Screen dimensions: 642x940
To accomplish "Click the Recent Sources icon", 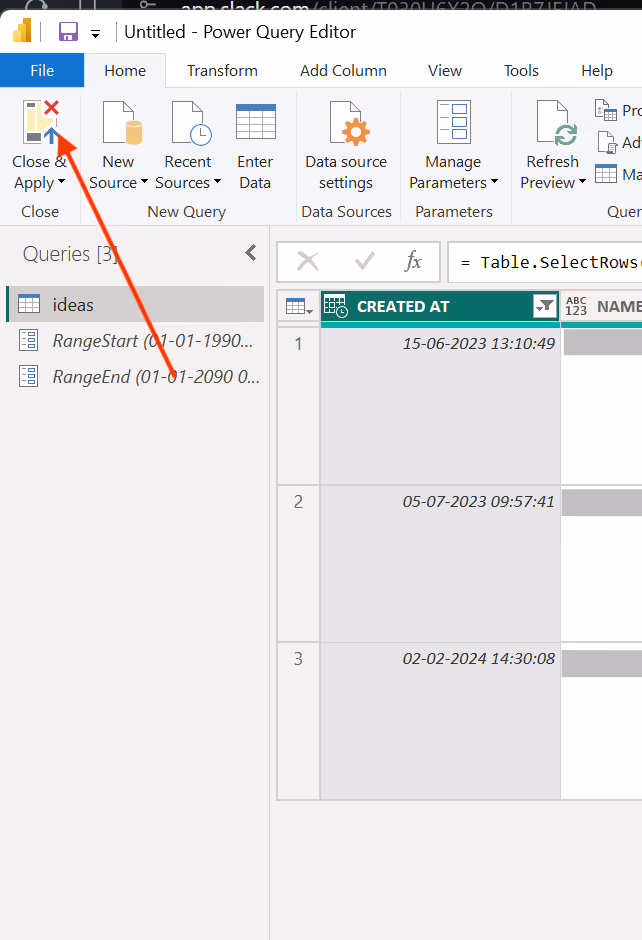I will 191,123.
